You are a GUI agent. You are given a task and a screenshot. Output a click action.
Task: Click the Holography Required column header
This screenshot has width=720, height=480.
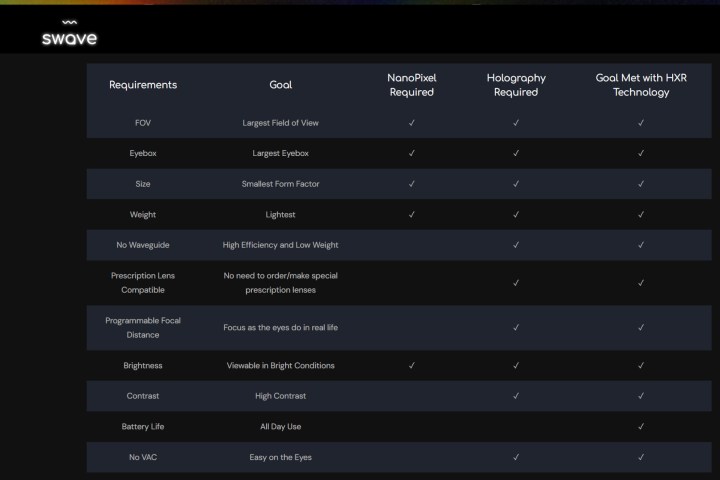pos(515,85)
